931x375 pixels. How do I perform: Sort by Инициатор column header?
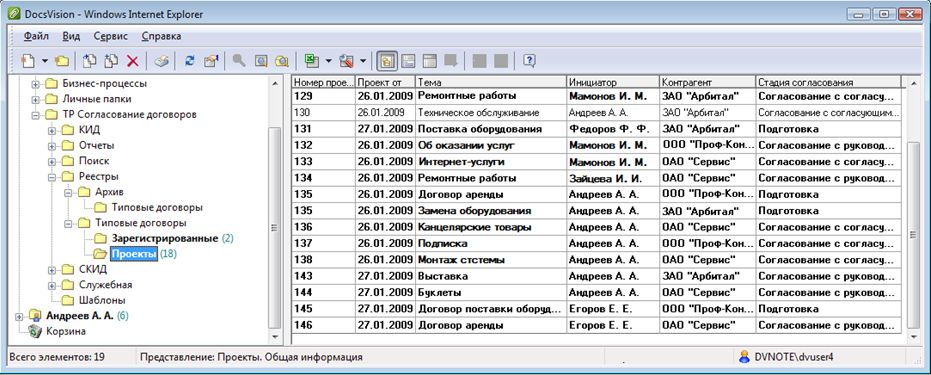[613, 82]
